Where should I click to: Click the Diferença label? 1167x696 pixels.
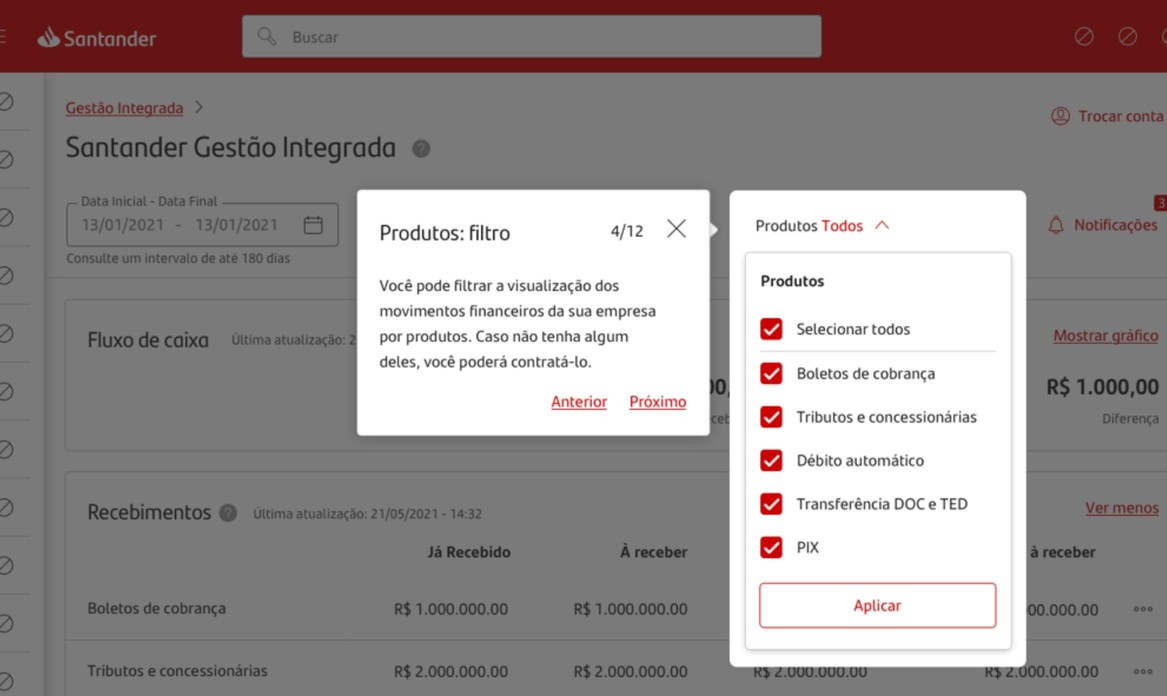click(1131, 419)
